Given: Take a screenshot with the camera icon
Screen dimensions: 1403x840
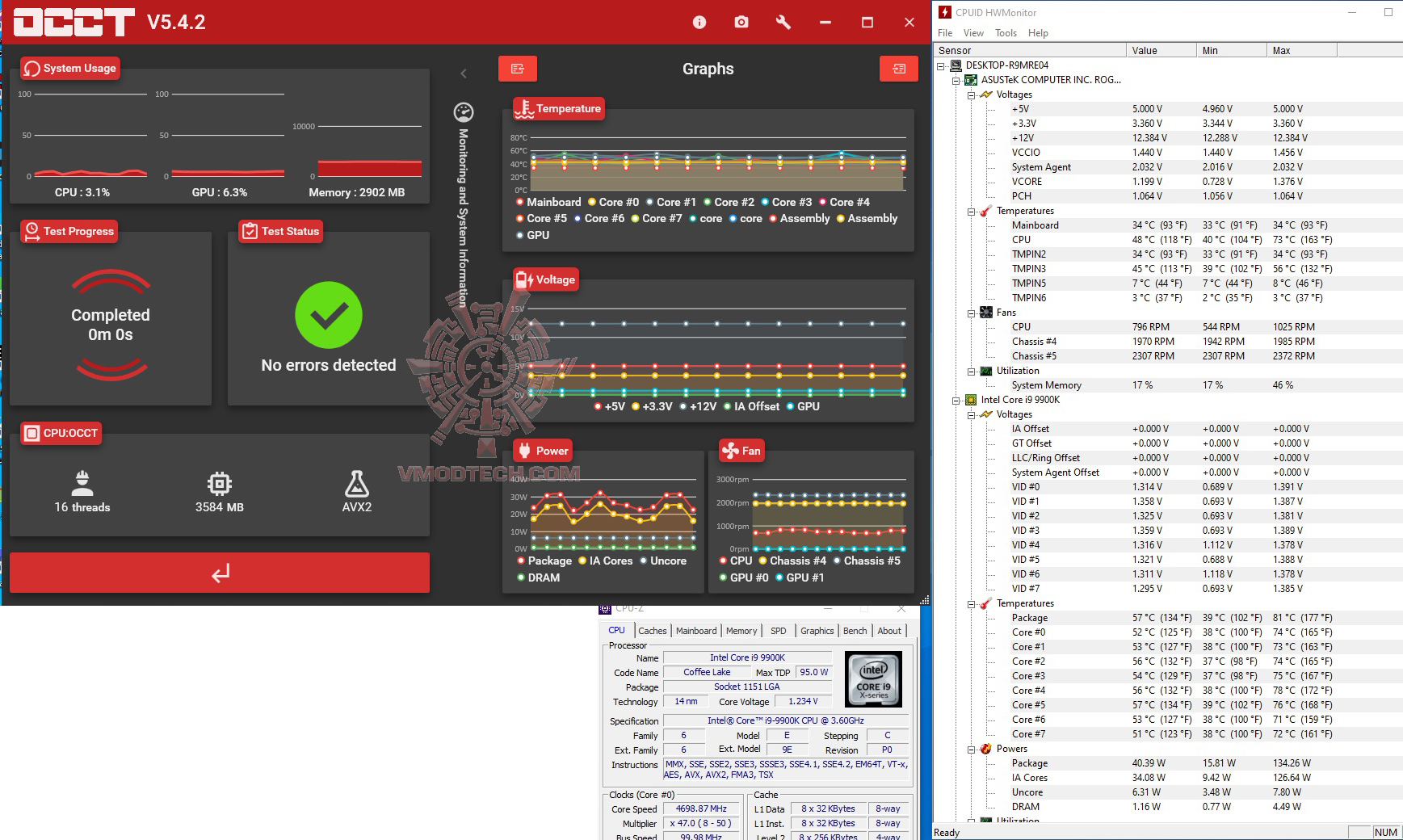Looking at the screenshot, I should point(741,23).
